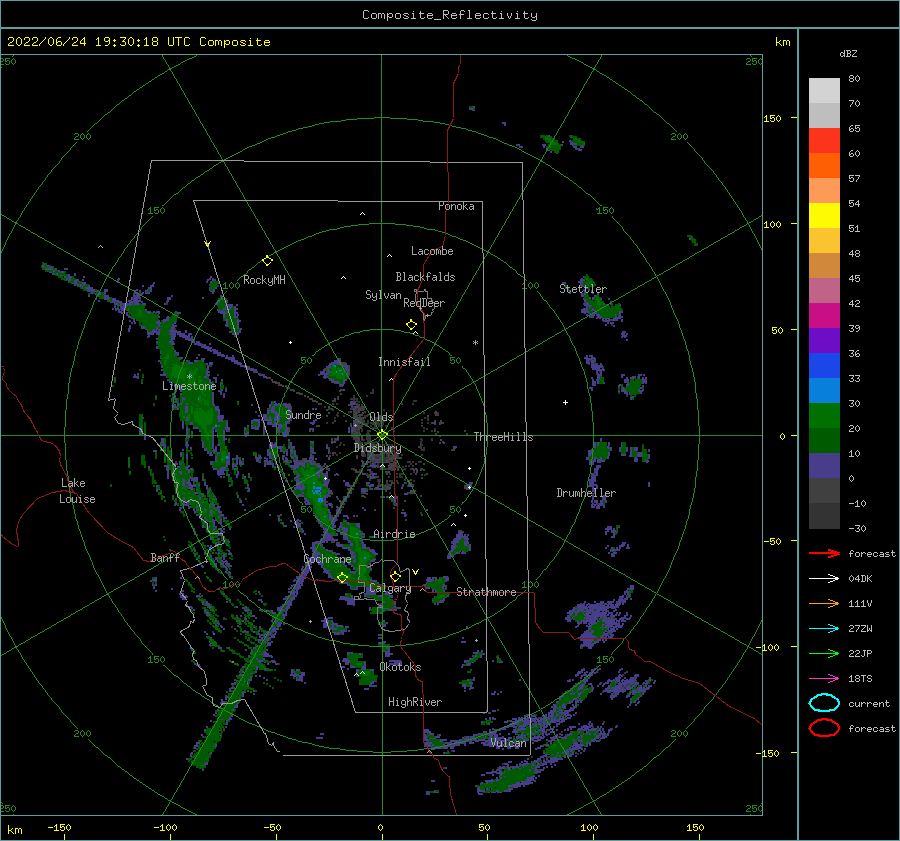Click the white plus marker east of ThreeHills
This screenshot has height=841, width=900.
(x=565, y=402)
